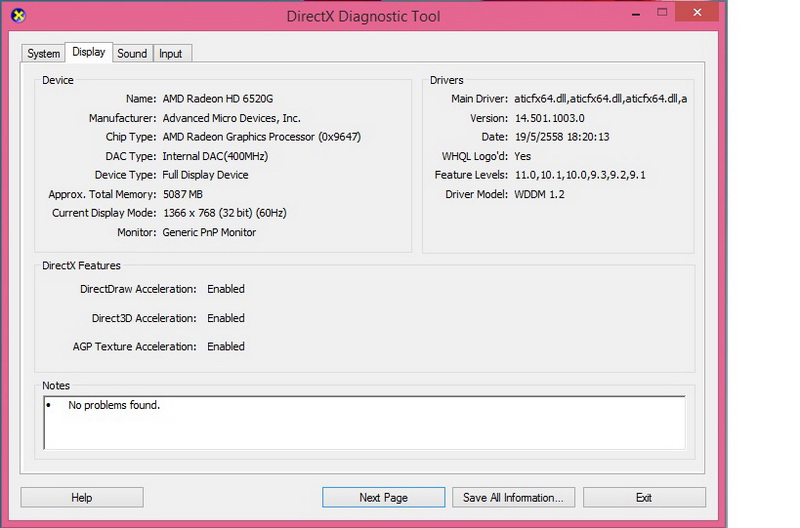Viewport: 800px width, 528px height.
Task: Switch to the System tab
Action: click(x=43, y=54)
